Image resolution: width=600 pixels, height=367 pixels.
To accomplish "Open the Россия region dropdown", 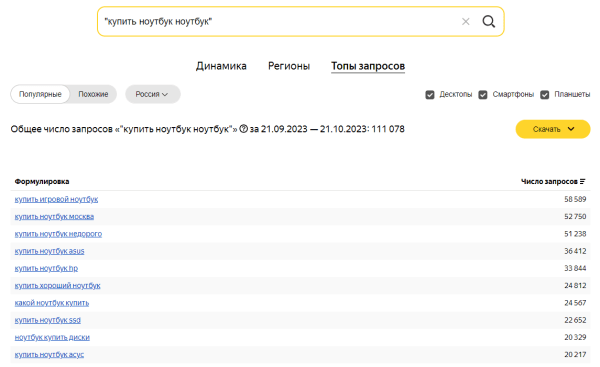I will [152, 94].
